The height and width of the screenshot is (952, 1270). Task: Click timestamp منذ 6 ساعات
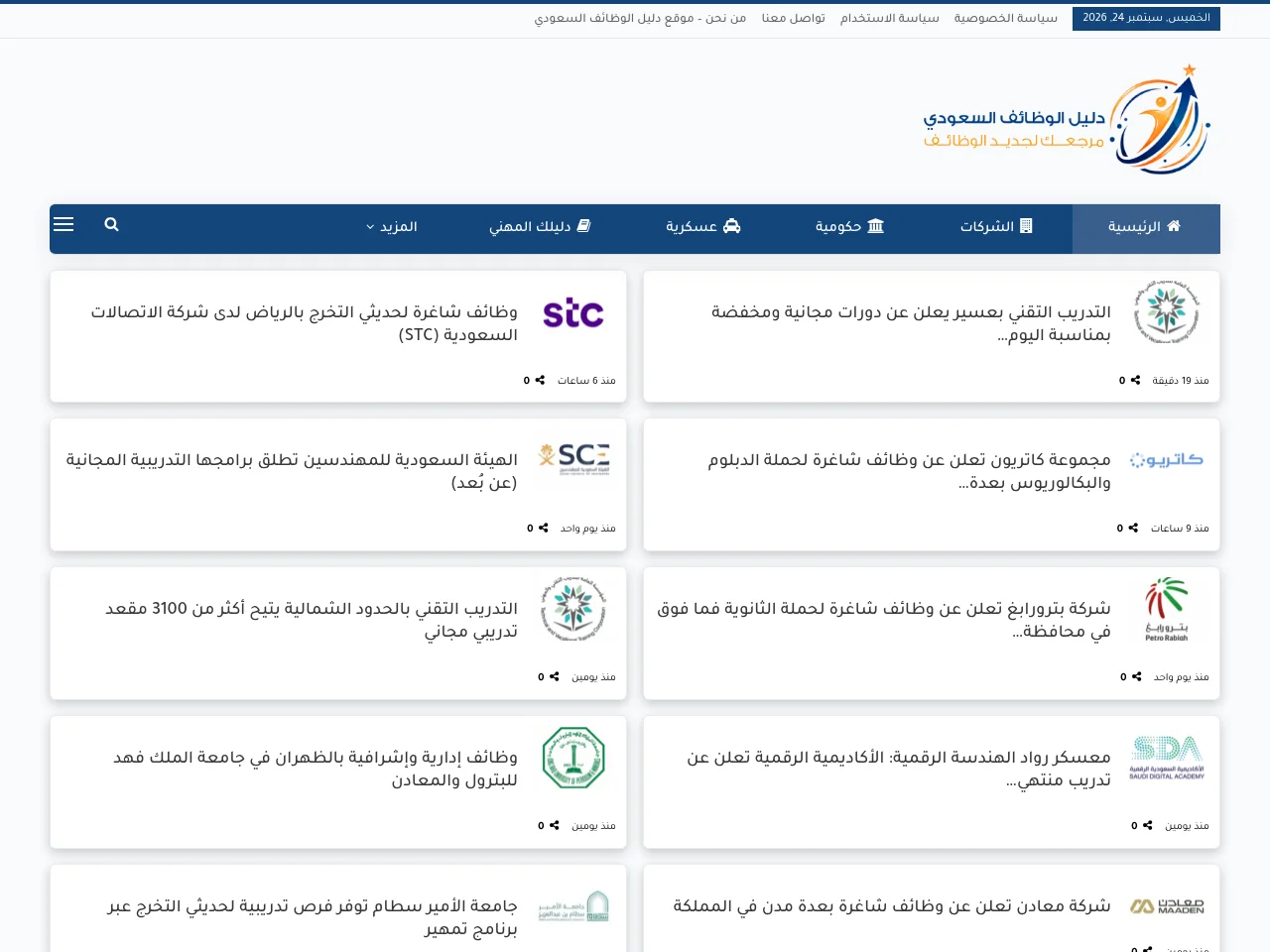tap(586, 380)
